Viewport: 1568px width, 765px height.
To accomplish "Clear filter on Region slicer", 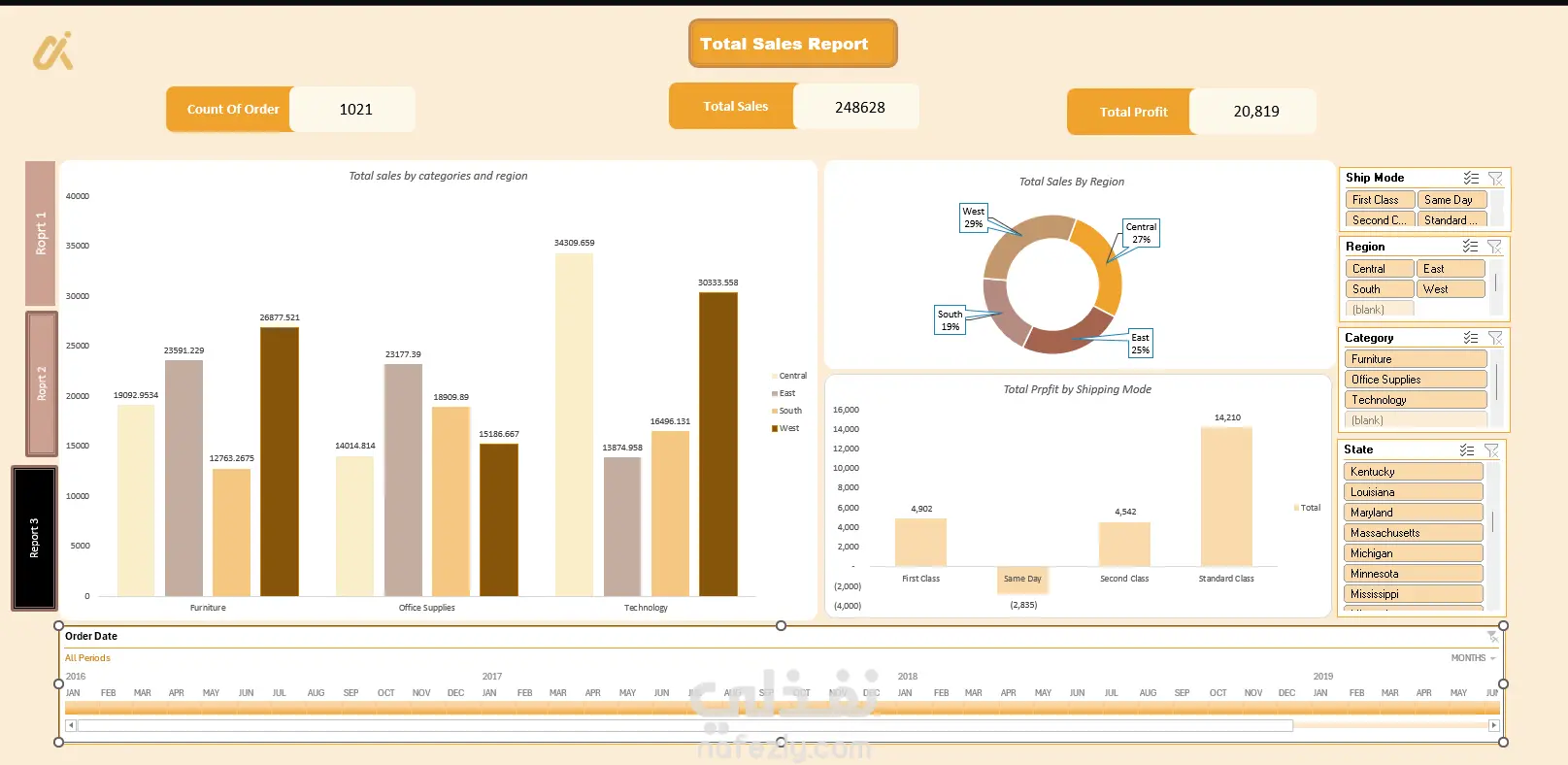I will pos(1494,247).
